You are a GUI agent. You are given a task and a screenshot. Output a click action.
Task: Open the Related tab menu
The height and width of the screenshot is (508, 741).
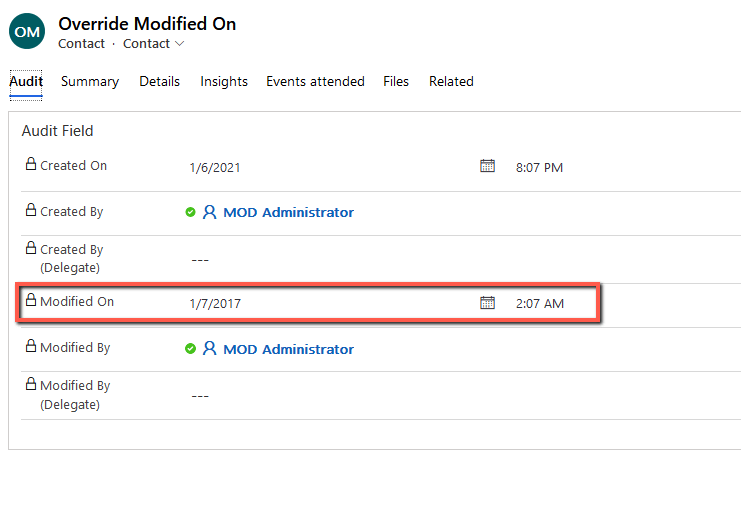(x=451, y=82)
